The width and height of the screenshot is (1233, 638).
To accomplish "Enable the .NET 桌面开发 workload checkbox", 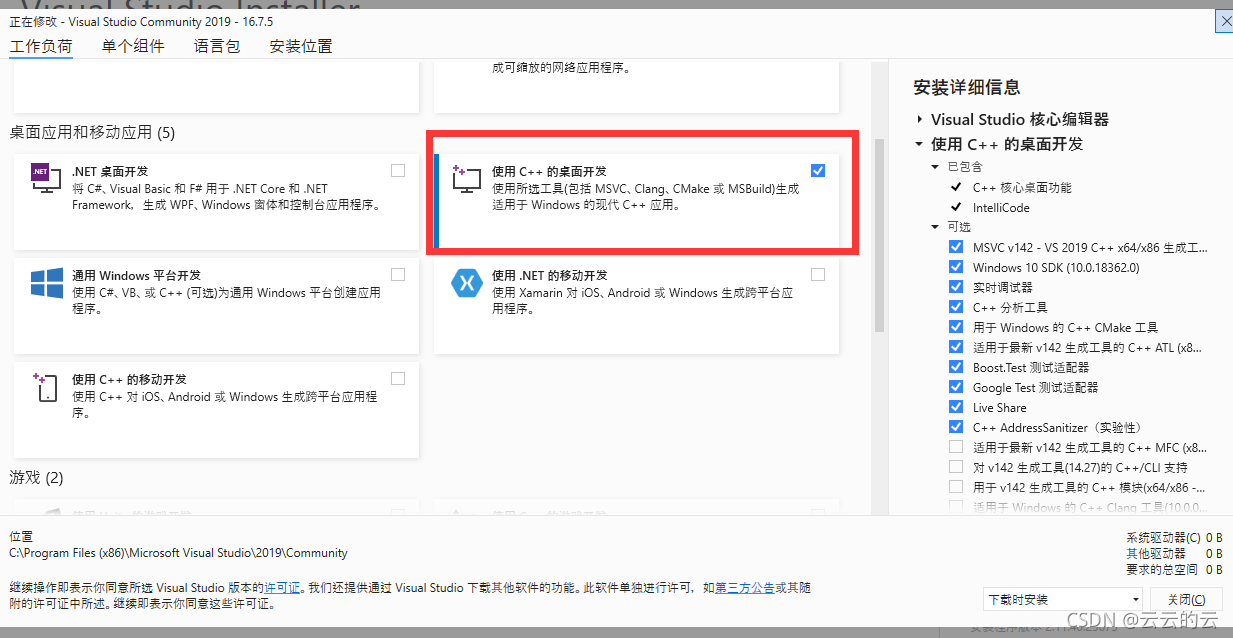I will [398, 170].
